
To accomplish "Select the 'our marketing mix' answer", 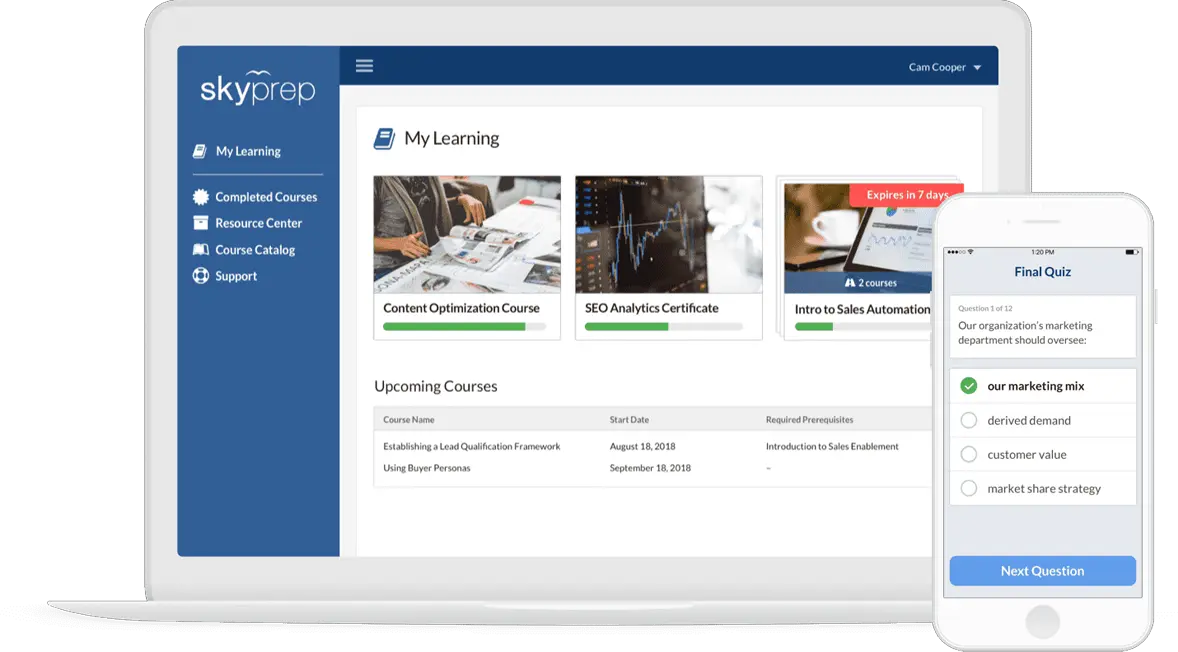I will (x=1042, y=386).
